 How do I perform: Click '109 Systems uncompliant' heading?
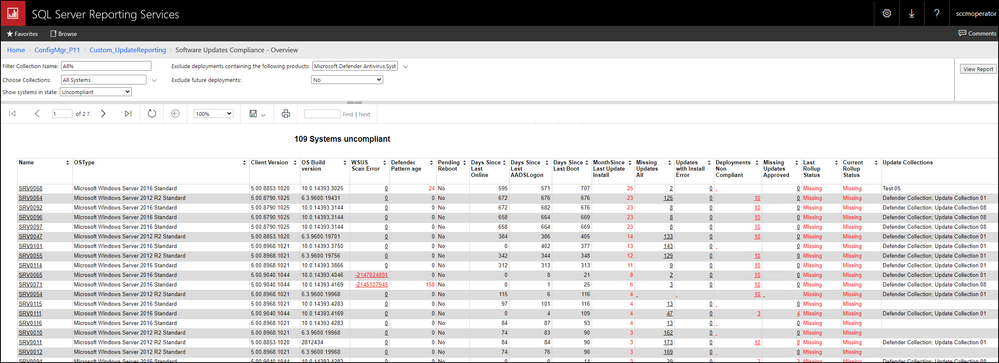click(342, 138)
